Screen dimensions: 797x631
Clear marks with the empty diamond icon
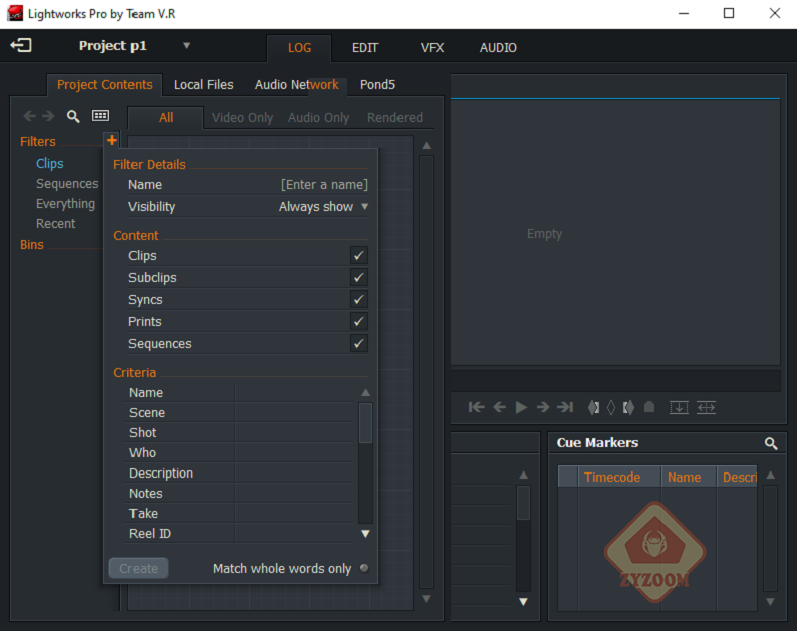611,407
